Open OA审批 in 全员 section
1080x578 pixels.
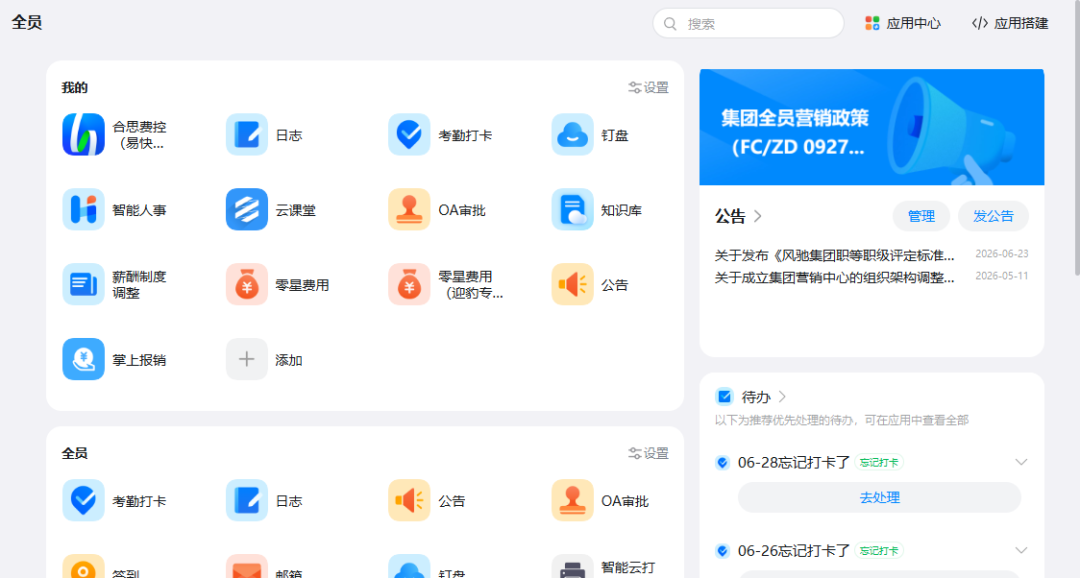pos(572,501)
